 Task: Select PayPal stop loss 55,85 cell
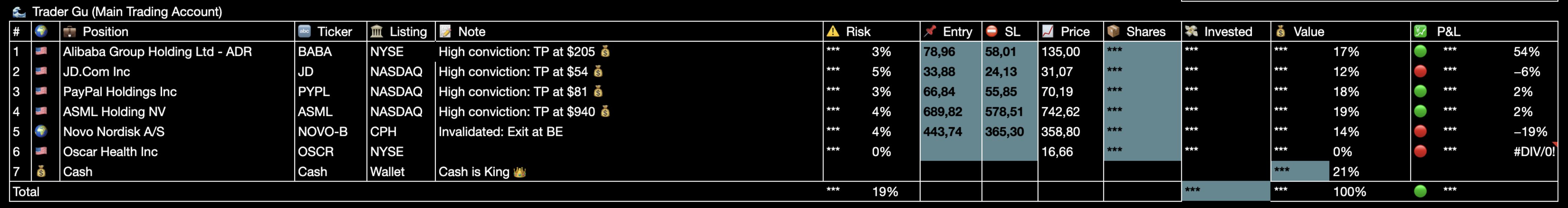coord(1010,92)
